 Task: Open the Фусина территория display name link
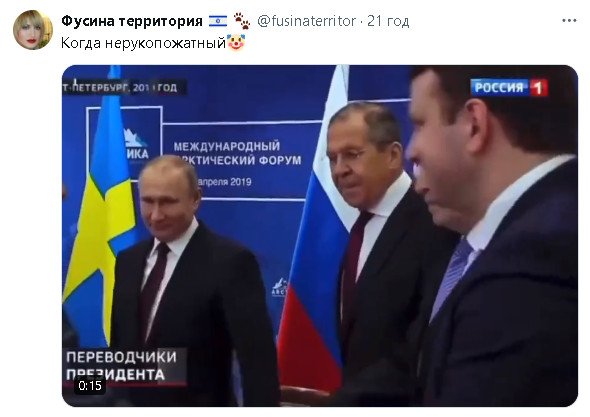tap(132, 21)
